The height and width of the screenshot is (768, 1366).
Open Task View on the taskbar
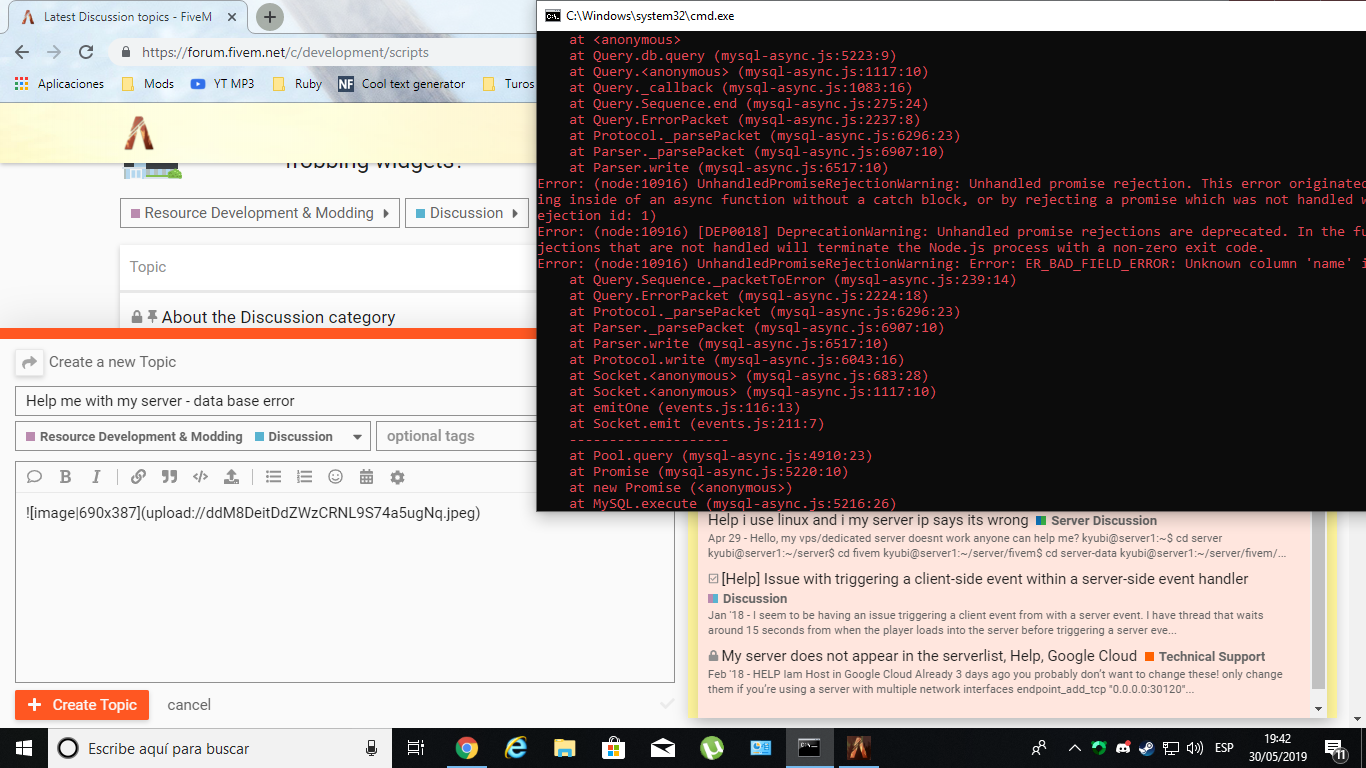(417, 748)
